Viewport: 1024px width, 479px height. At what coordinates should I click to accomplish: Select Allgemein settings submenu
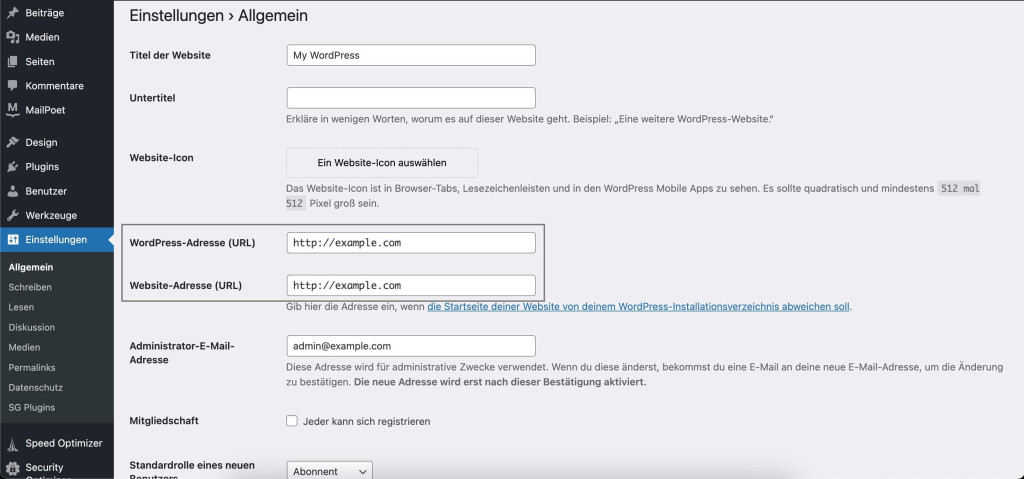[x=31, y=267]
